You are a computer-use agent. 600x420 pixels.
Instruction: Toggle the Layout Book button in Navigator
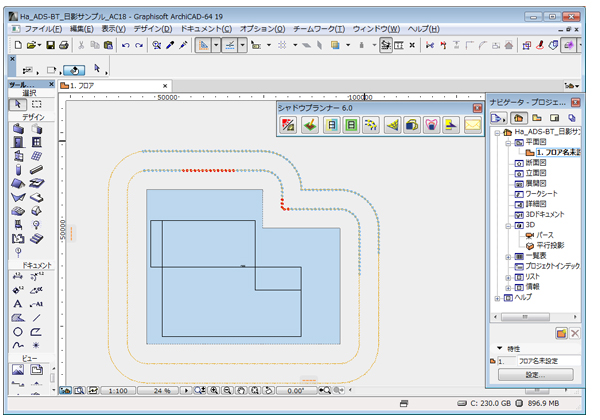[555, 118]
